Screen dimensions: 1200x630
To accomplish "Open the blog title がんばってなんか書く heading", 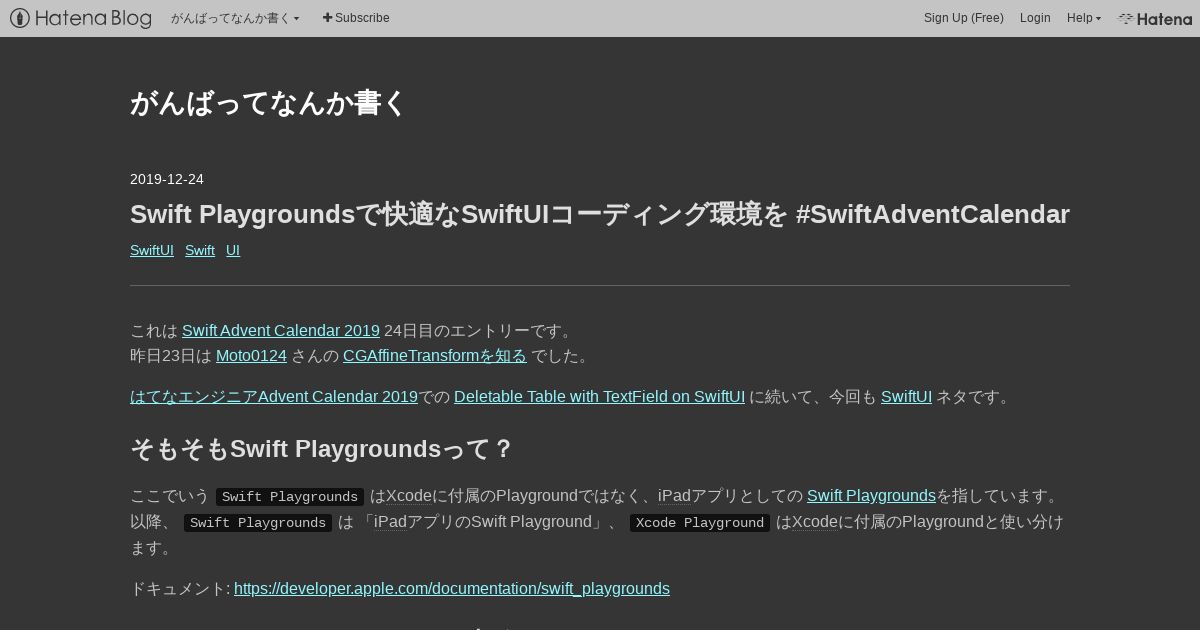I will click(x=268, y=103).
